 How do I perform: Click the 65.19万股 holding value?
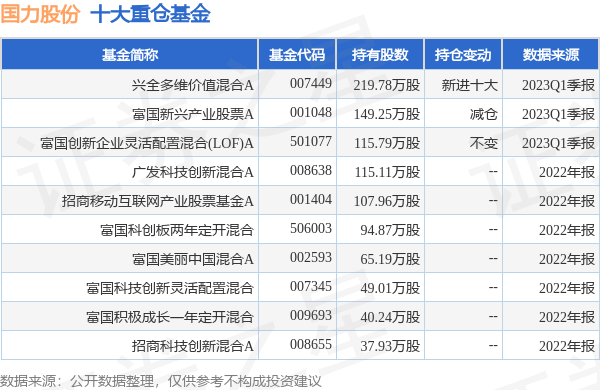tap(390, 259)
